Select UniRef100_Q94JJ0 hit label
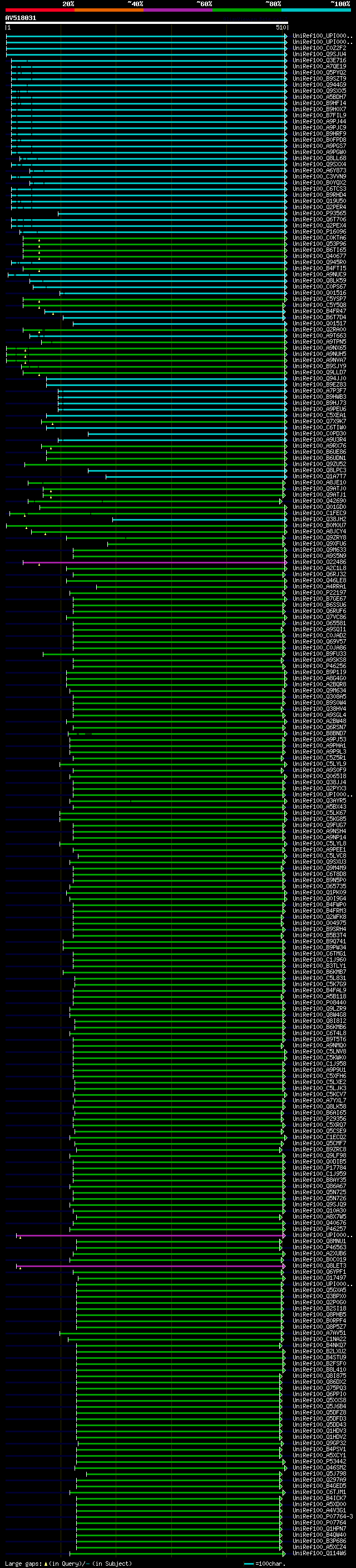 click(x=319, y=379)
